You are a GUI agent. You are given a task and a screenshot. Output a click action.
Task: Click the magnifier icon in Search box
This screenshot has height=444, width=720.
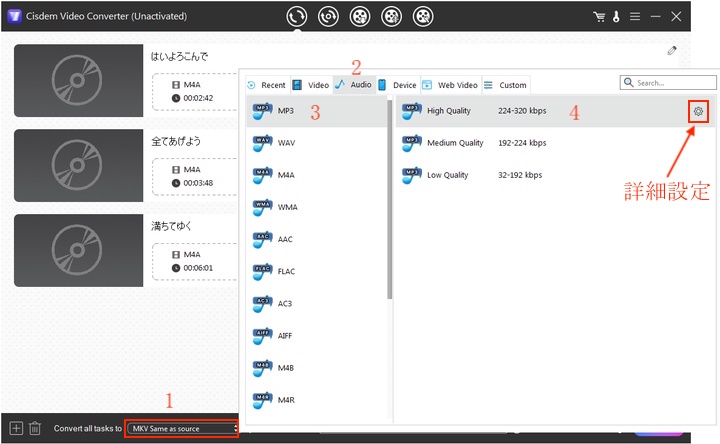(628, 83)
